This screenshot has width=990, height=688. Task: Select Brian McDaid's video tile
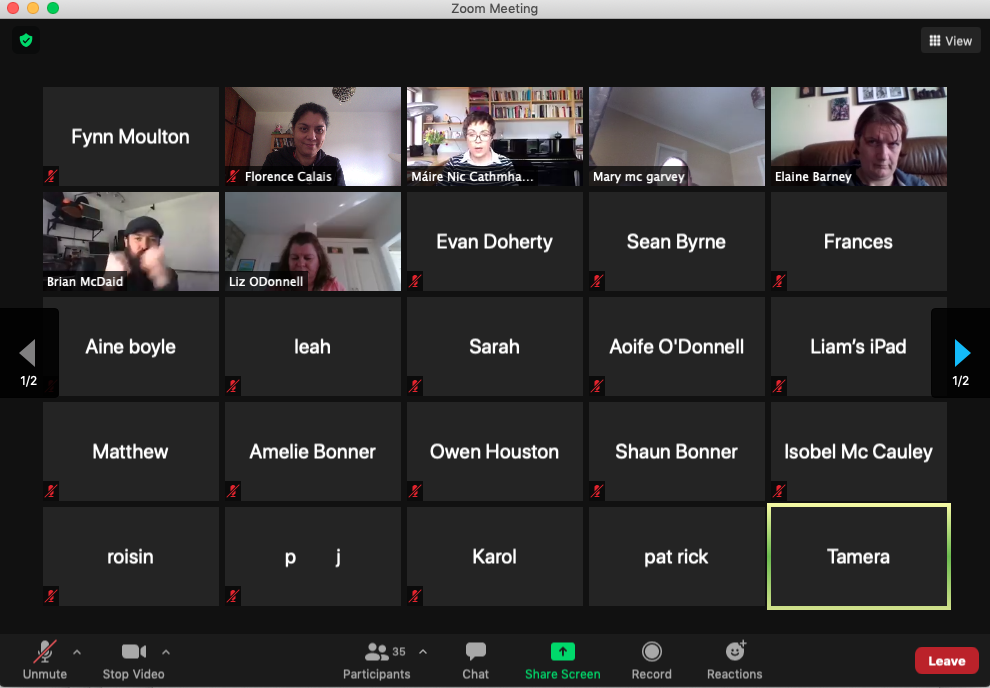(131, 242)
